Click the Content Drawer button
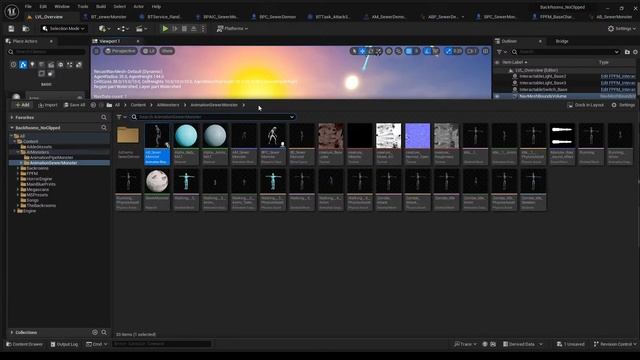 24,344
